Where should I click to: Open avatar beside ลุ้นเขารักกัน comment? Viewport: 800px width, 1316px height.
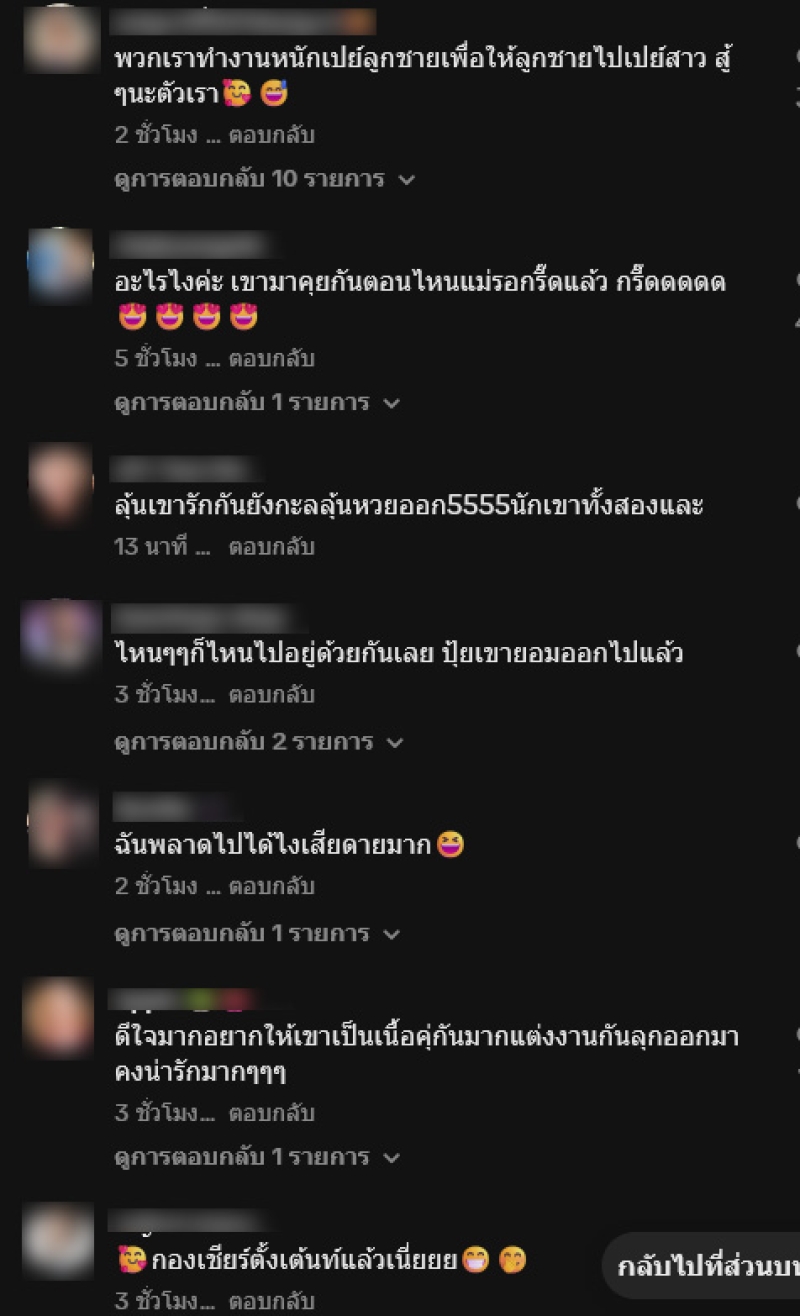(x=60, y=484)
